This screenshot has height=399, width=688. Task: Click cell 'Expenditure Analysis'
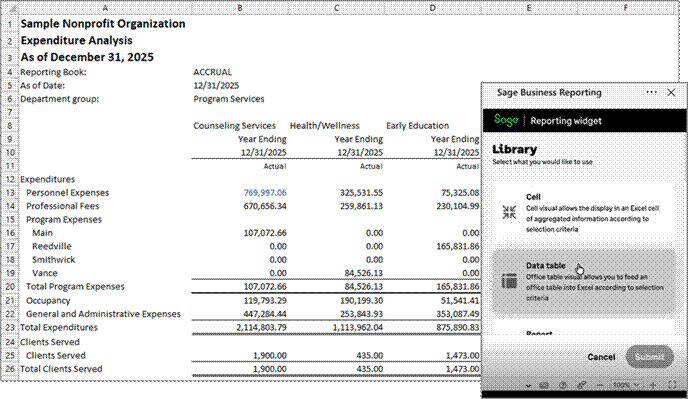click(76, 40)
